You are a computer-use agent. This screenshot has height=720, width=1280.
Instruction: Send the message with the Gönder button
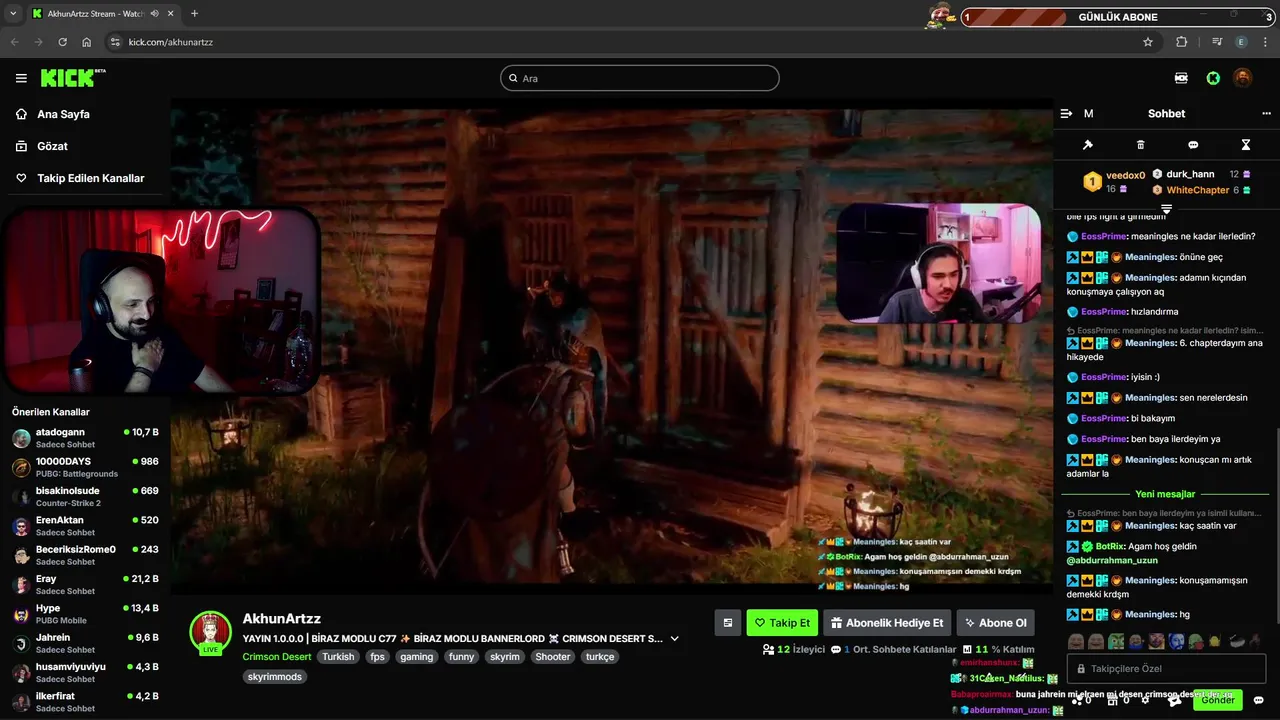pos(1218,700)
